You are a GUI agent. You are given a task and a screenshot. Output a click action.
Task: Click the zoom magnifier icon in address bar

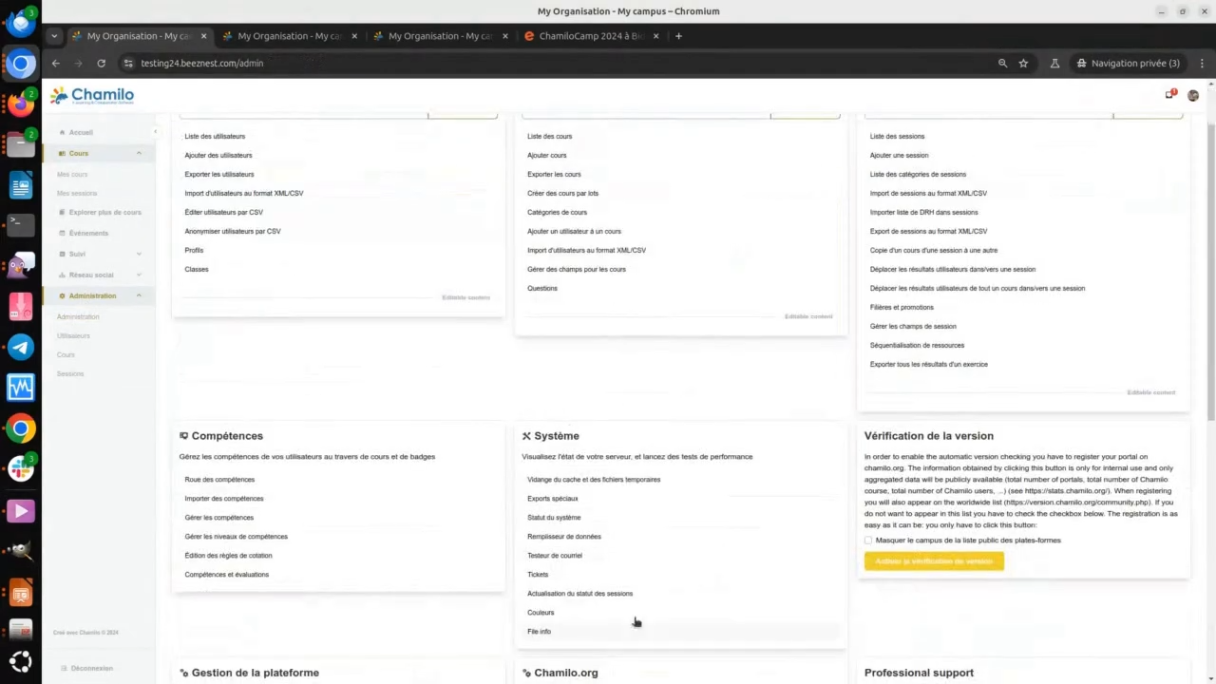pos(1002,63)
